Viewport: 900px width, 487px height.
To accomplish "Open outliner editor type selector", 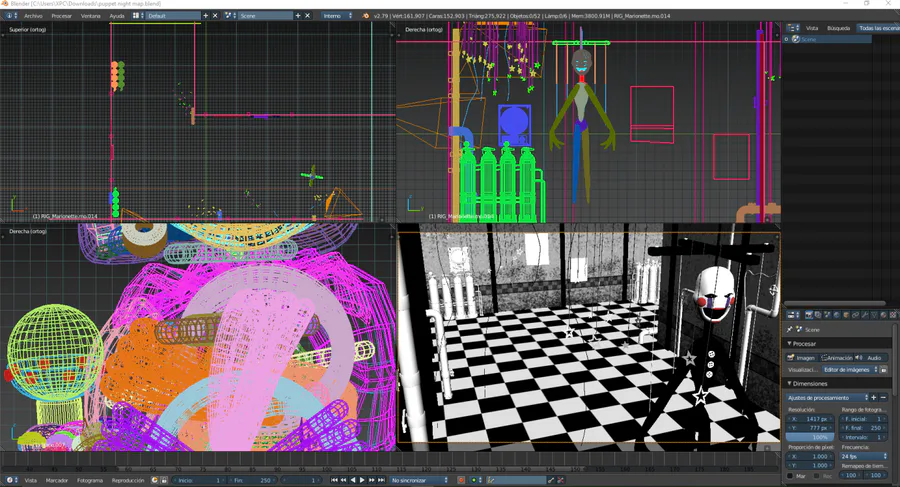I will coord(793,28).
